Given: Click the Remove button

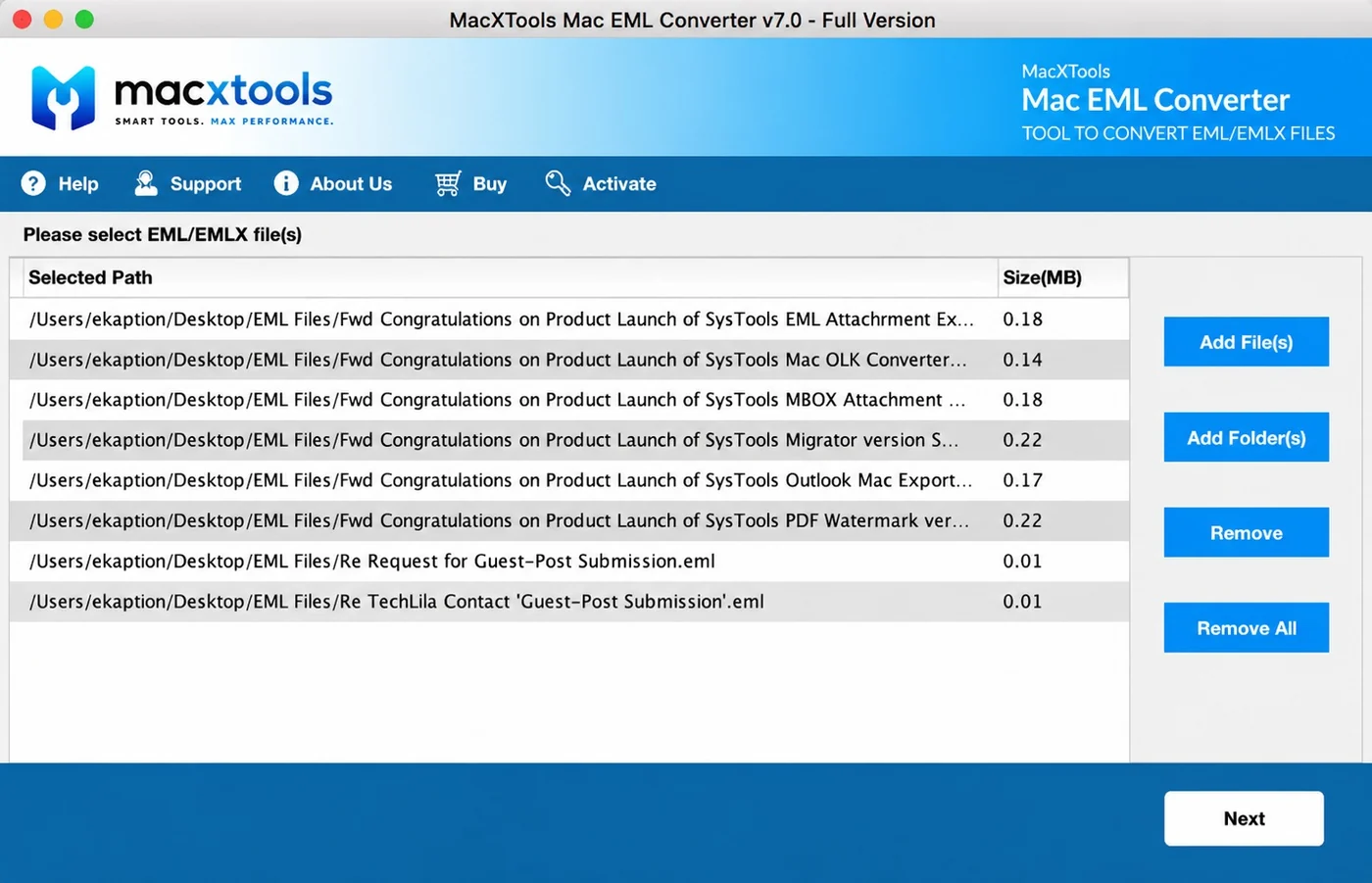Looking at the screenshot, I should (1247, 532).
